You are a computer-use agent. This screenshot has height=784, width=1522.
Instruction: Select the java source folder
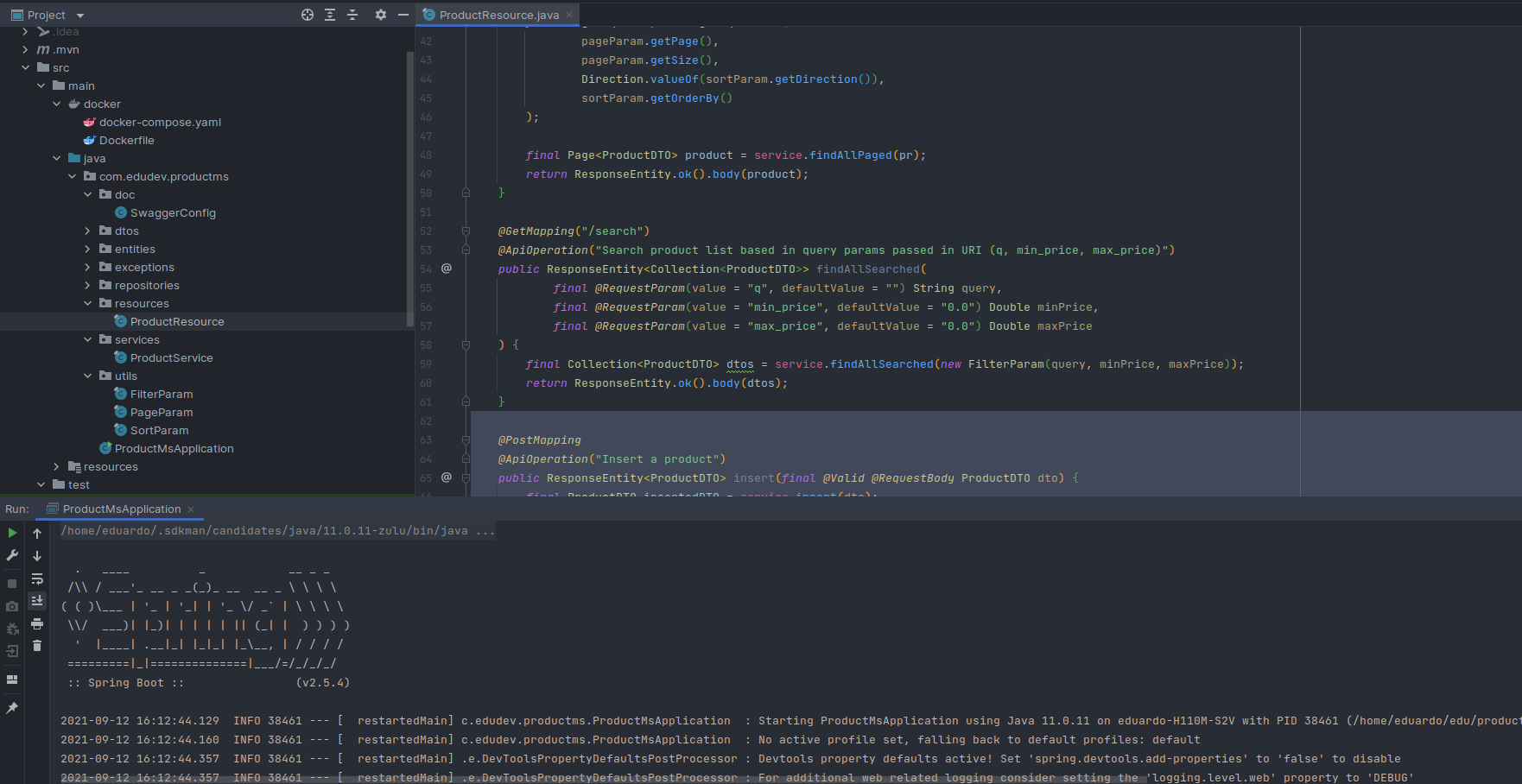94,158
